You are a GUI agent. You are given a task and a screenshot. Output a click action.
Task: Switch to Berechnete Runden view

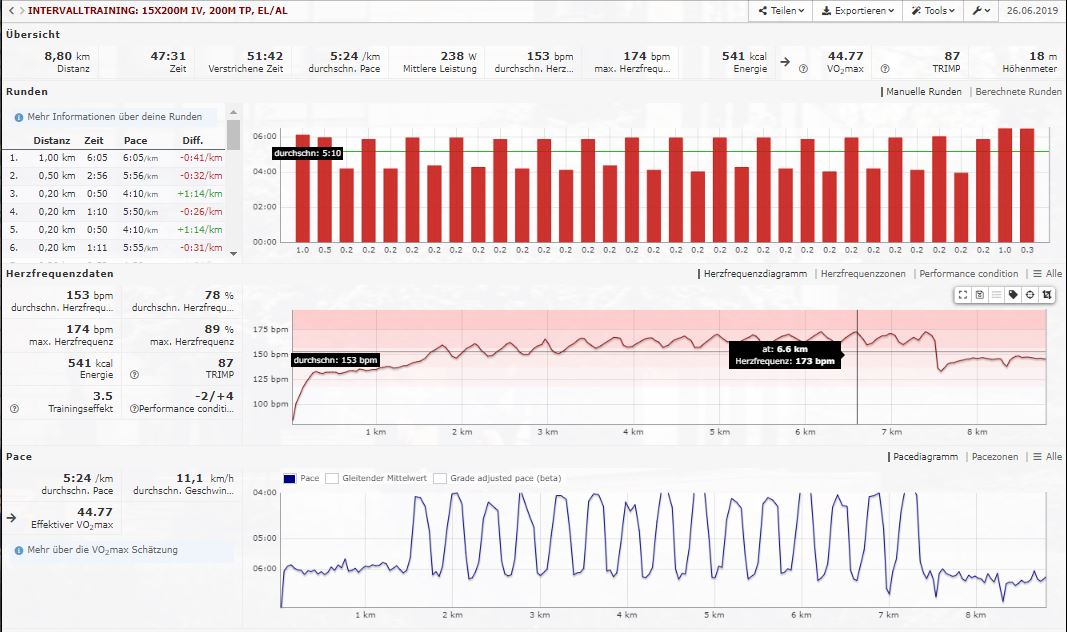coord(1018,92)
